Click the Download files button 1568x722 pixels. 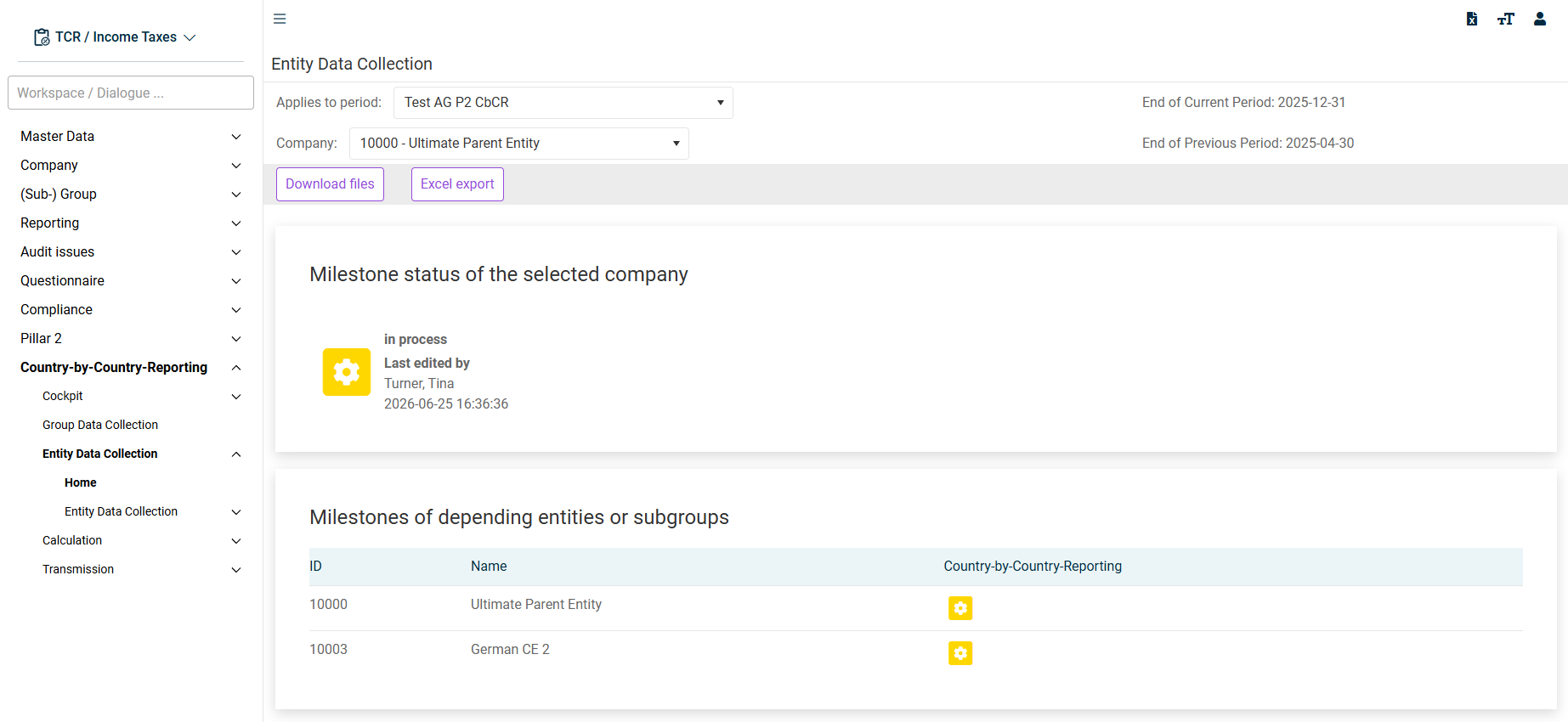(330, 184)
